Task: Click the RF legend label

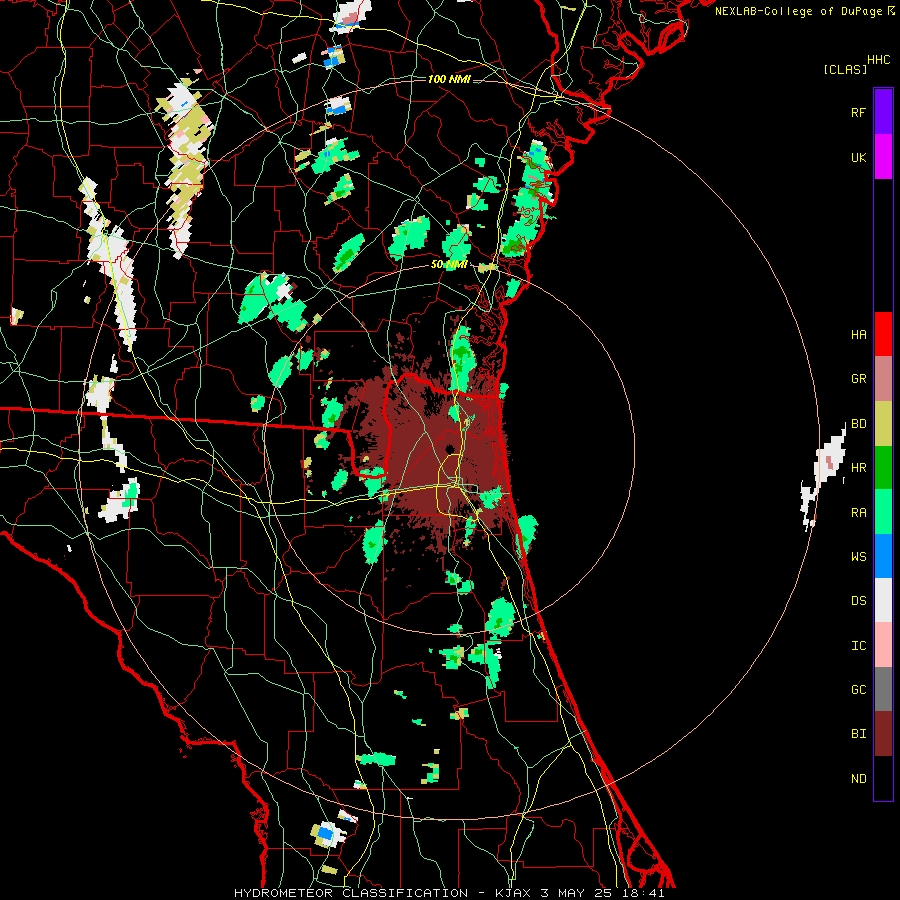Action: tap(858, 112)
